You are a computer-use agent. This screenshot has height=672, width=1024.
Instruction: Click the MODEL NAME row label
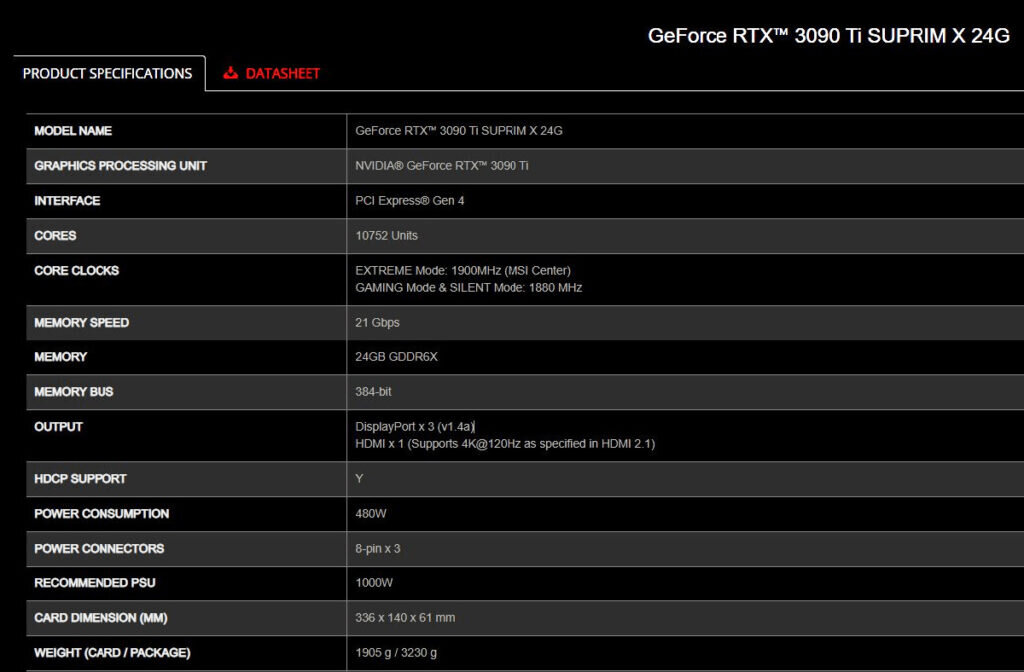[73, 131]
